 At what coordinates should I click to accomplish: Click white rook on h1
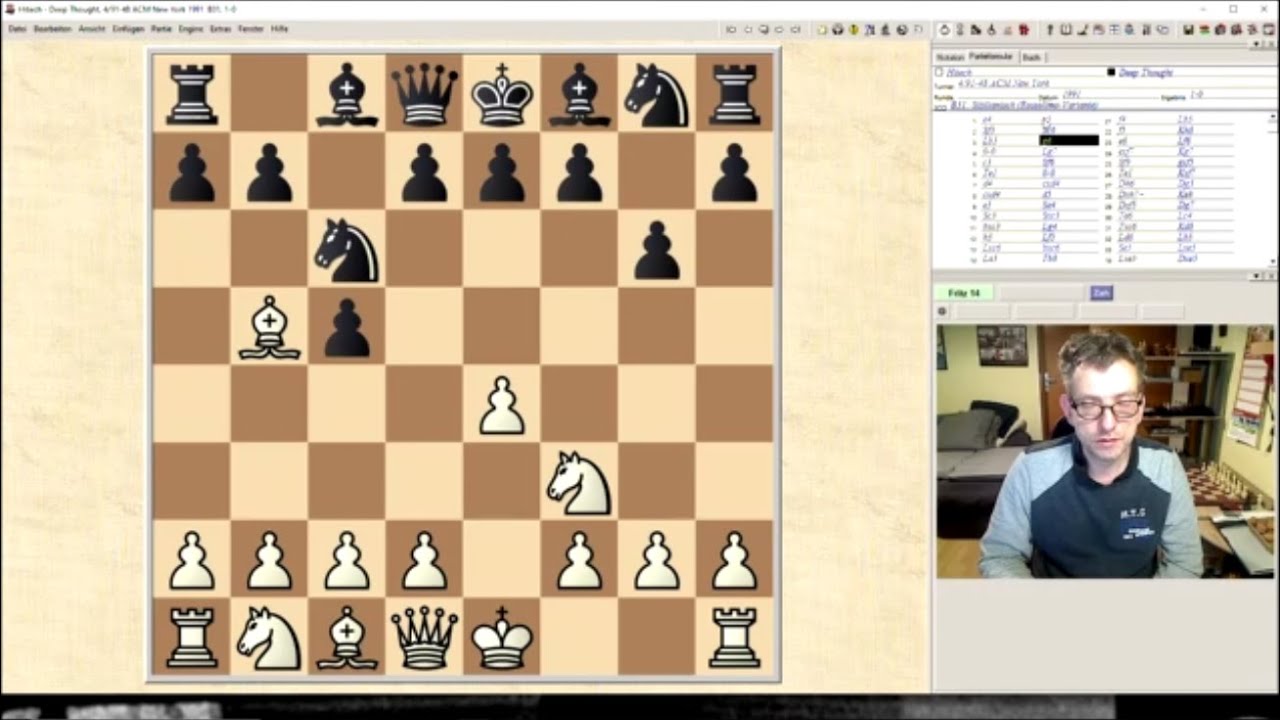tap(735, 637)
